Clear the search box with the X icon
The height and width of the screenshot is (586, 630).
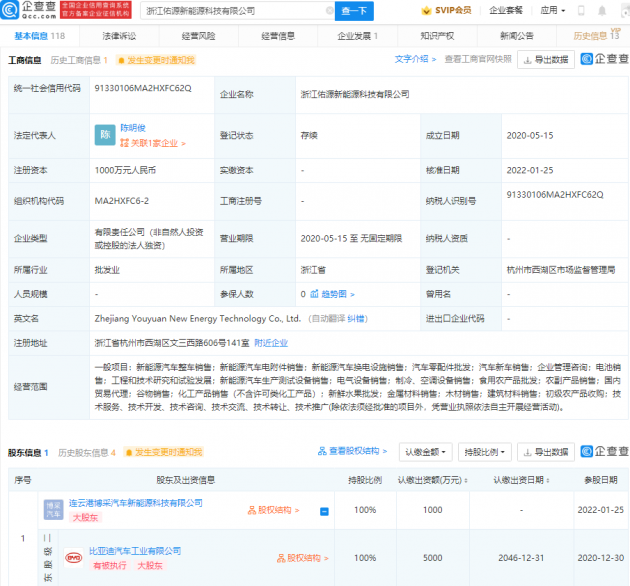[x=329, y=11]
